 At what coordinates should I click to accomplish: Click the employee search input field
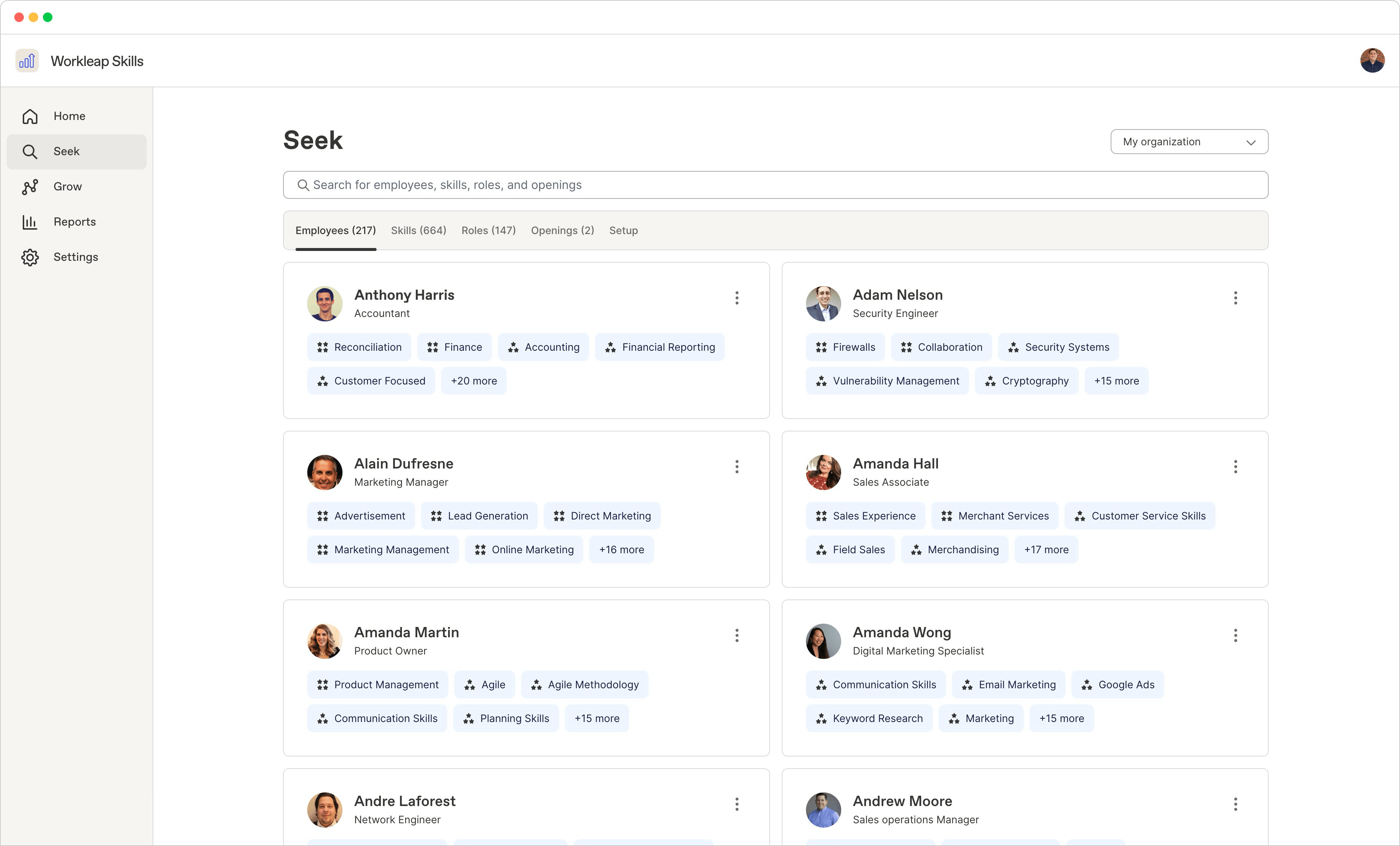(x=775, y=185)
